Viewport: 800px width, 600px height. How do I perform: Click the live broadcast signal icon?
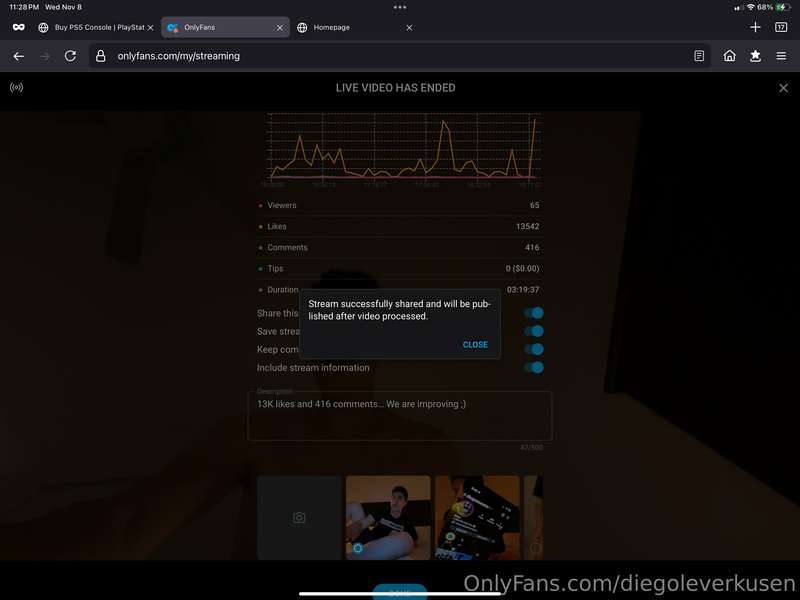point(16,88)
